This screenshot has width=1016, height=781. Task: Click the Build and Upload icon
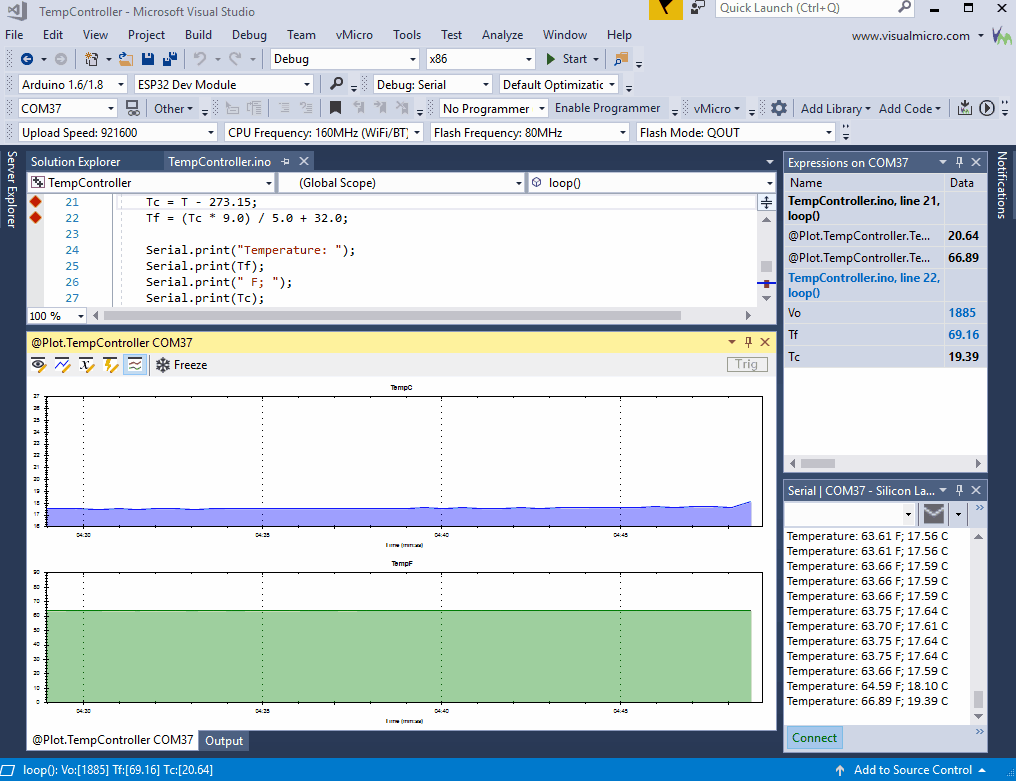[964, 108]
